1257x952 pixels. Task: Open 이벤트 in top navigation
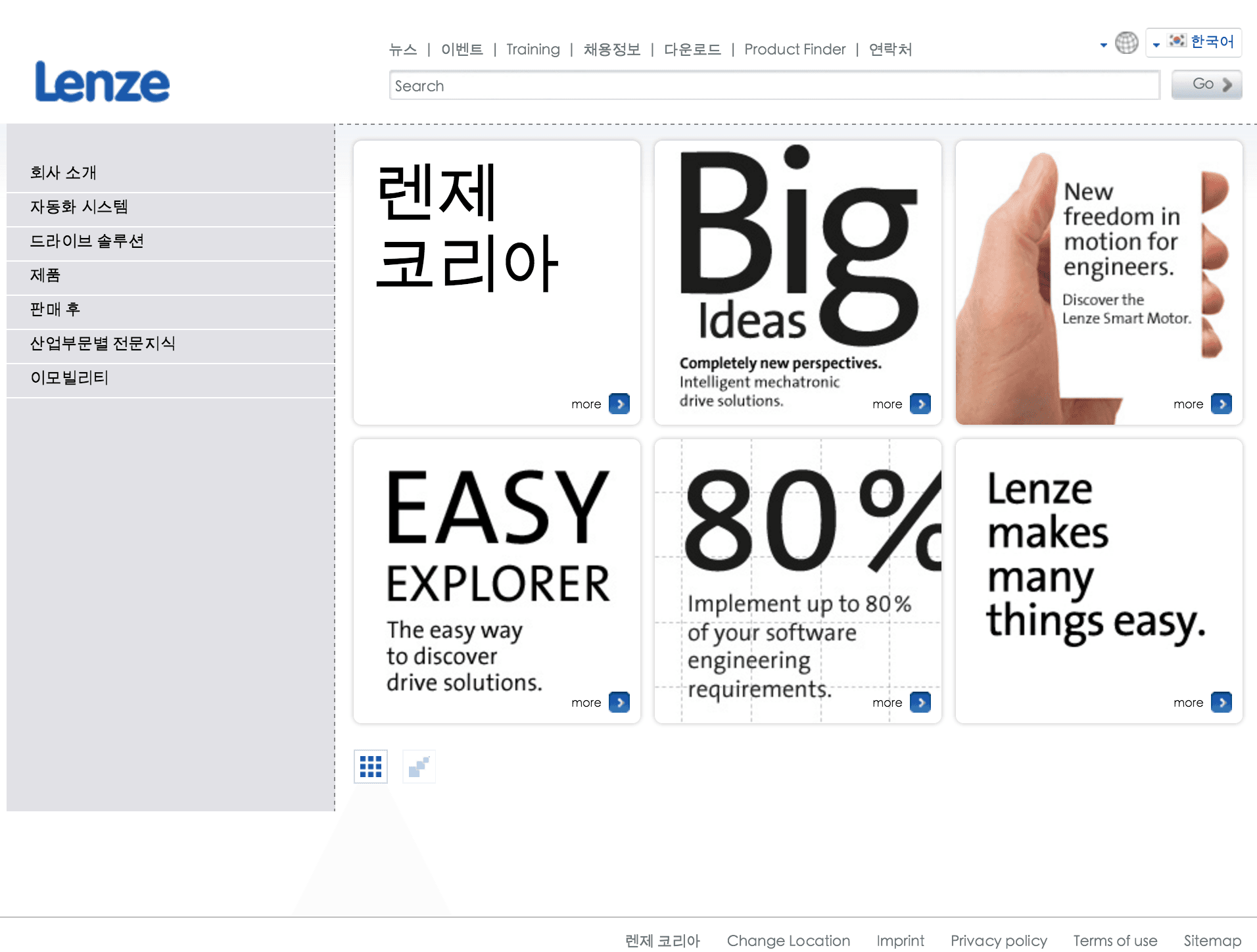click(462, 49)
